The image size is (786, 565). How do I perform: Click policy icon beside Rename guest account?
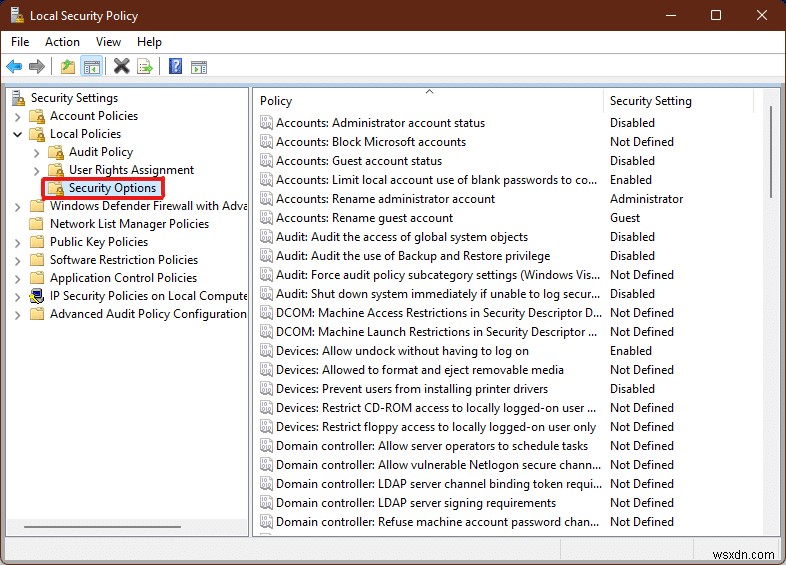point(266,218)
